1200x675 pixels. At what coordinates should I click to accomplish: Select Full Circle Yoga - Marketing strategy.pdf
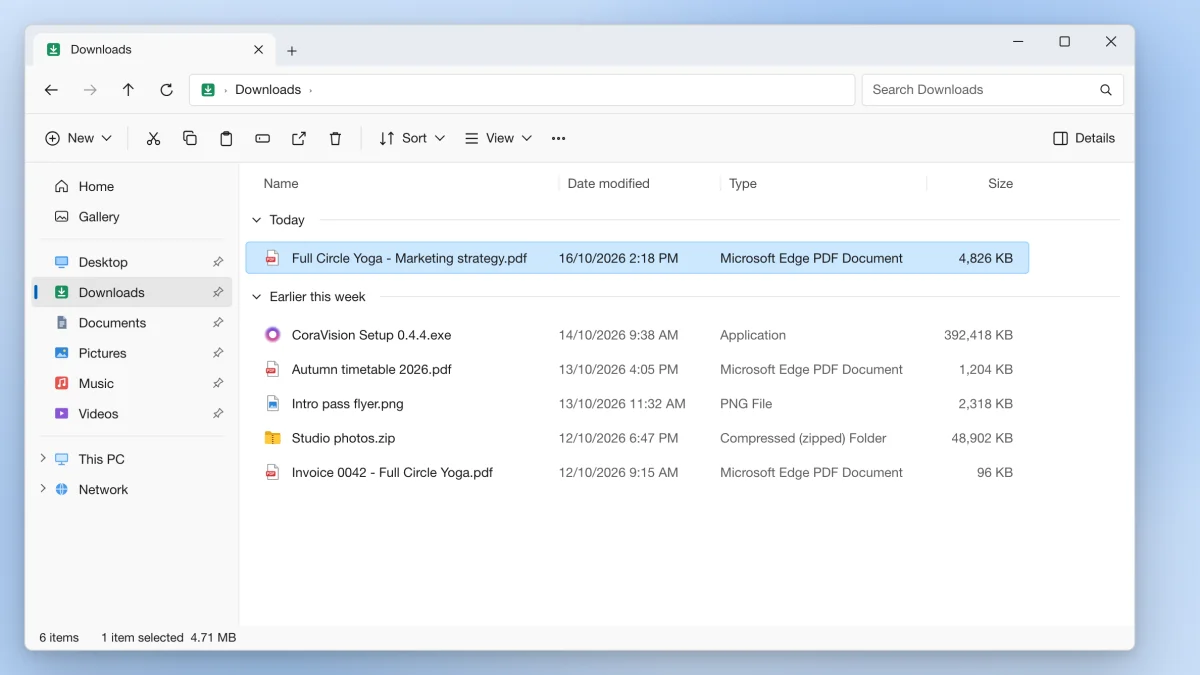point(637,258)
